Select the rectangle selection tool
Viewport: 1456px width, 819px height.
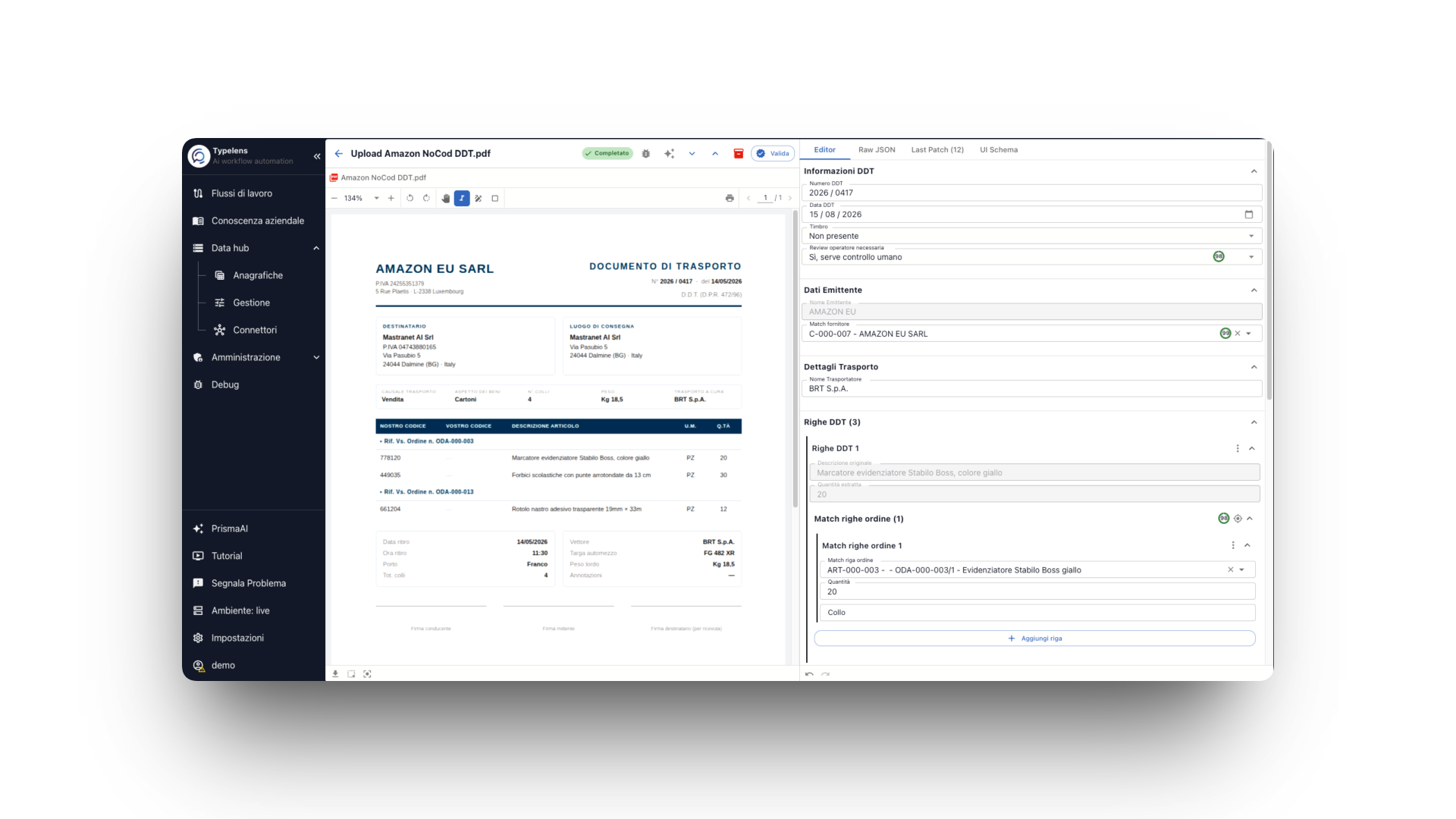495,199
